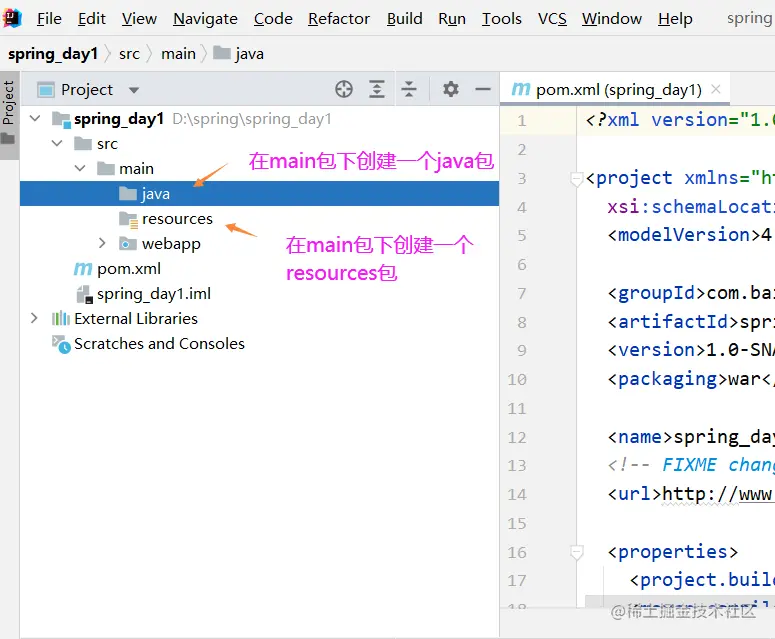Click spring_day1 in the breadcrumb bar
Image resolution: width=775 pixels, height=639 pixels.
point(53,53)
